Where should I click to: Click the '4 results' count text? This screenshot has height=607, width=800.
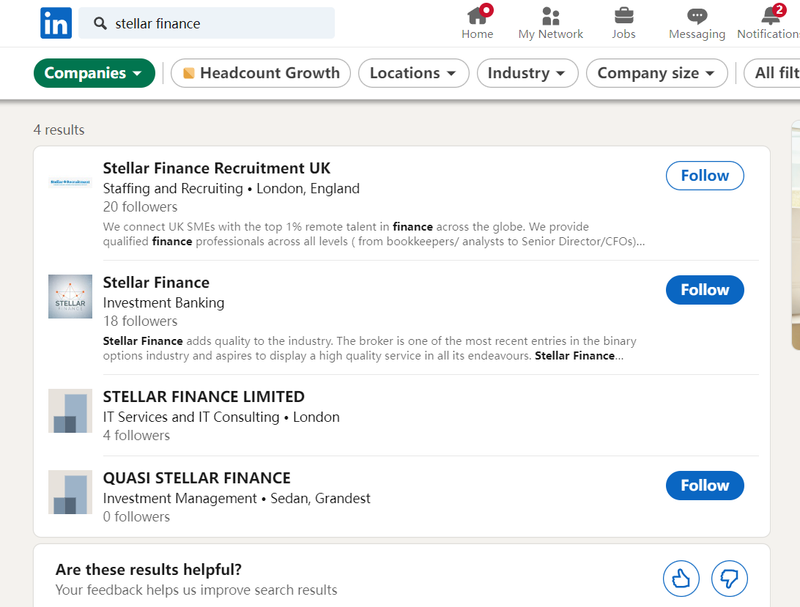tap(59, 130)
